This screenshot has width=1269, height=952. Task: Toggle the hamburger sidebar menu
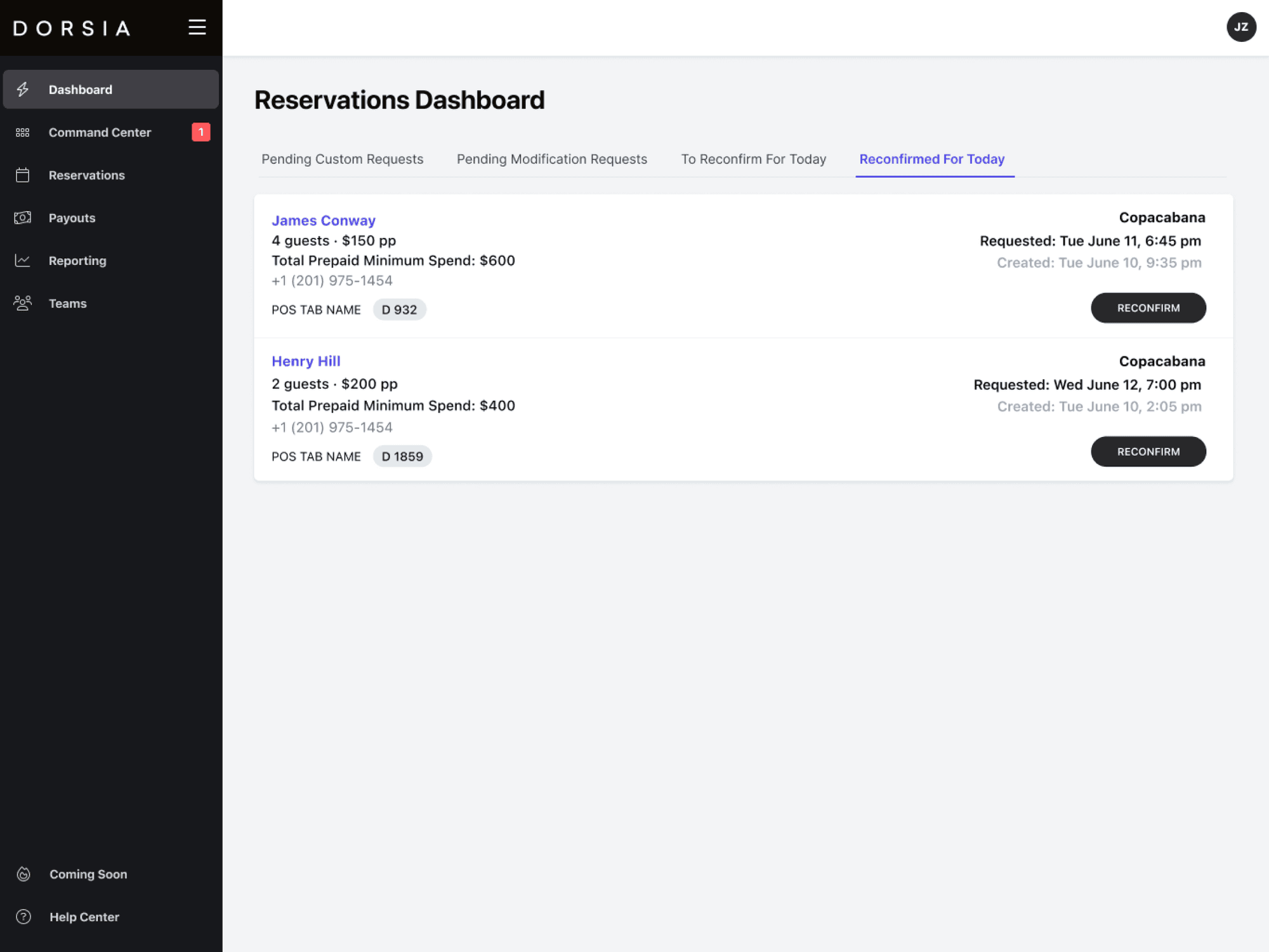point(197,27)
